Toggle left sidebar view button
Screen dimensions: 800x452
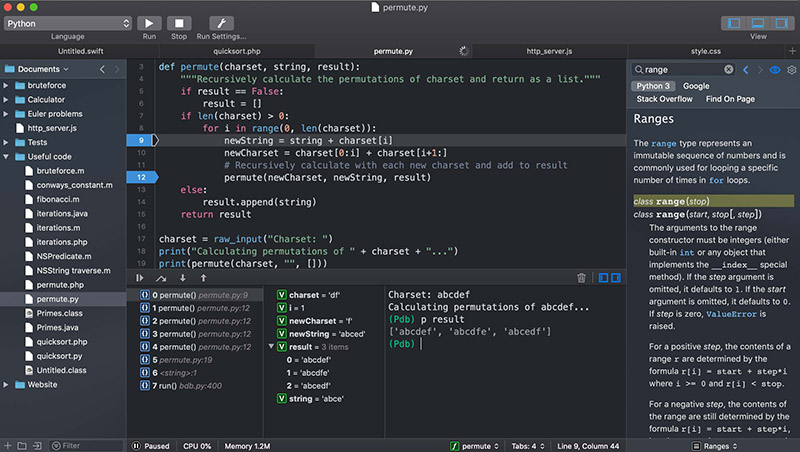pos(734,23)
